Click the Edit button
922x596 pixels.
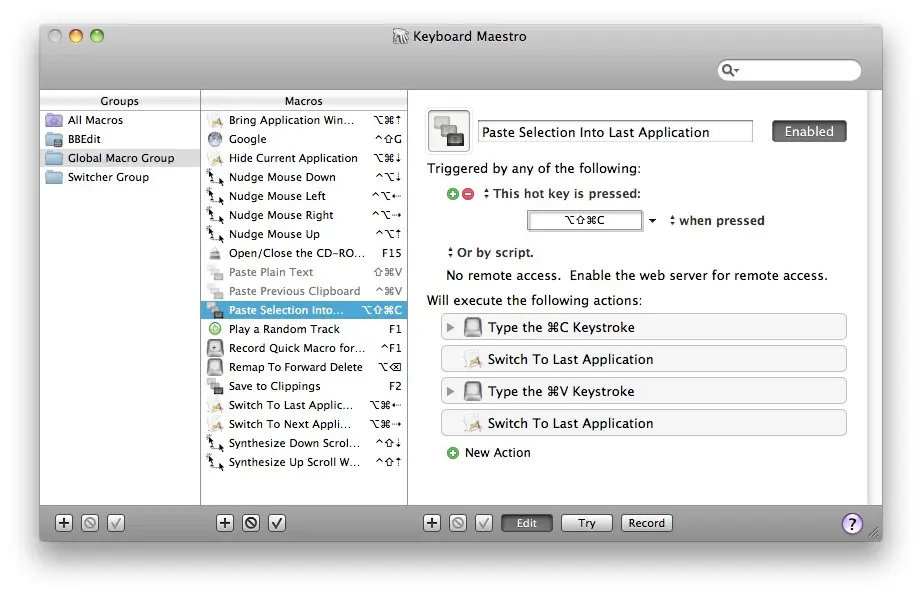(527, 523)
